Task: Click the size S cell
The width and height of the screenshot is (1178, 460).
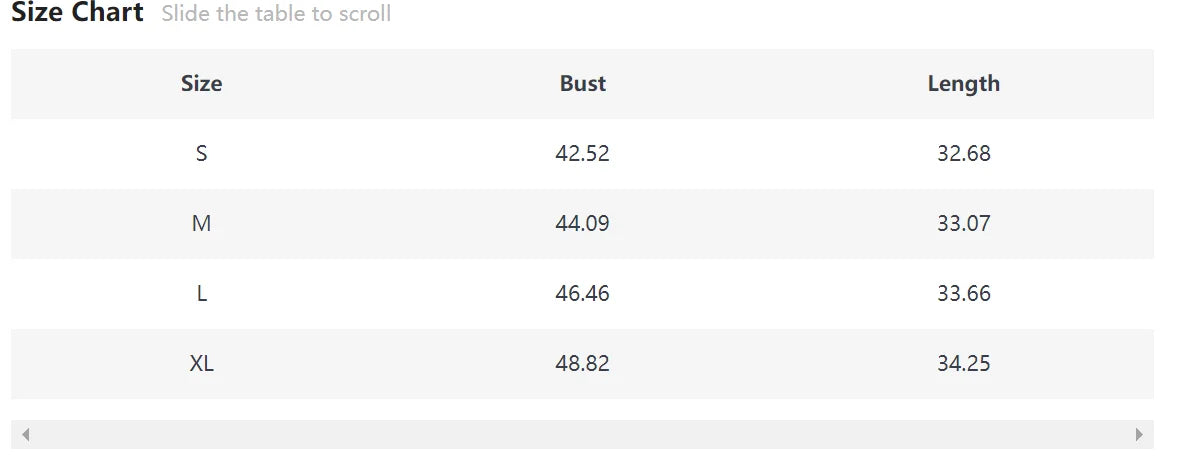Action: tap(201, 153)
